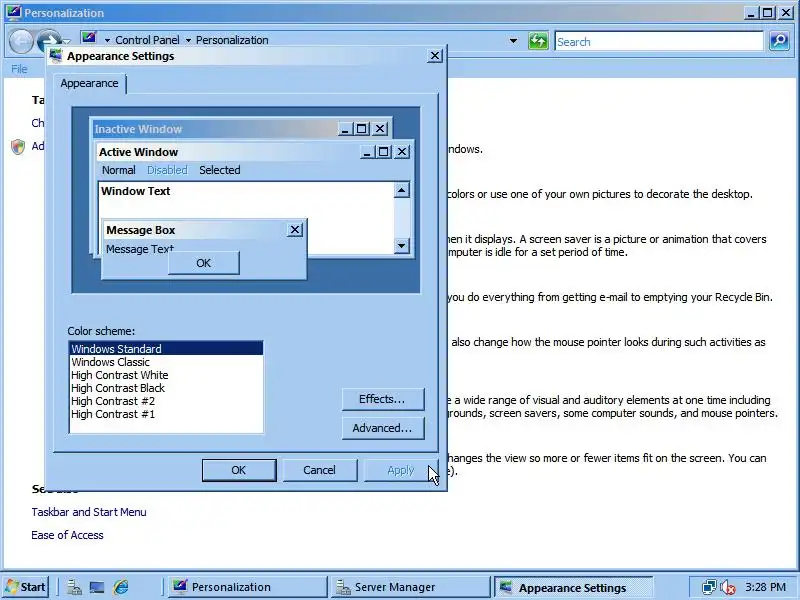The height and width of the screenshot is (600, 800).
Task: Click the Message Box preview title
Action: coord(141,230)
